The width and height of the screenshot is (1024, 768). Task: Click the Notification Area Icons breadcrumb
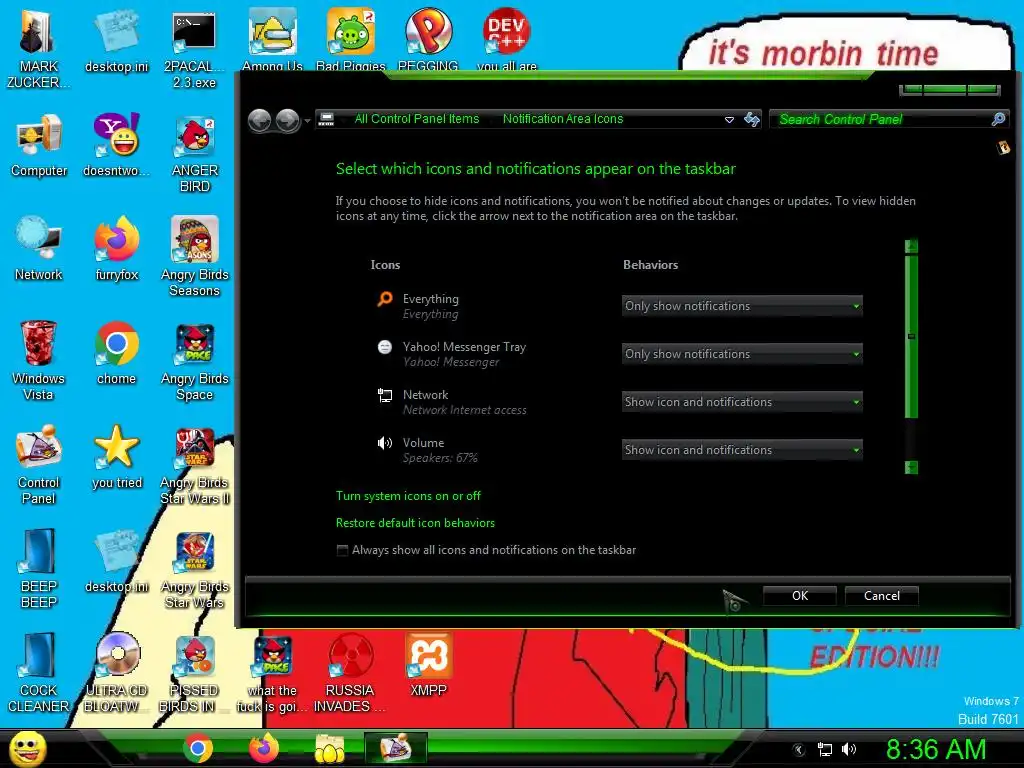click(x=563, y=119)
